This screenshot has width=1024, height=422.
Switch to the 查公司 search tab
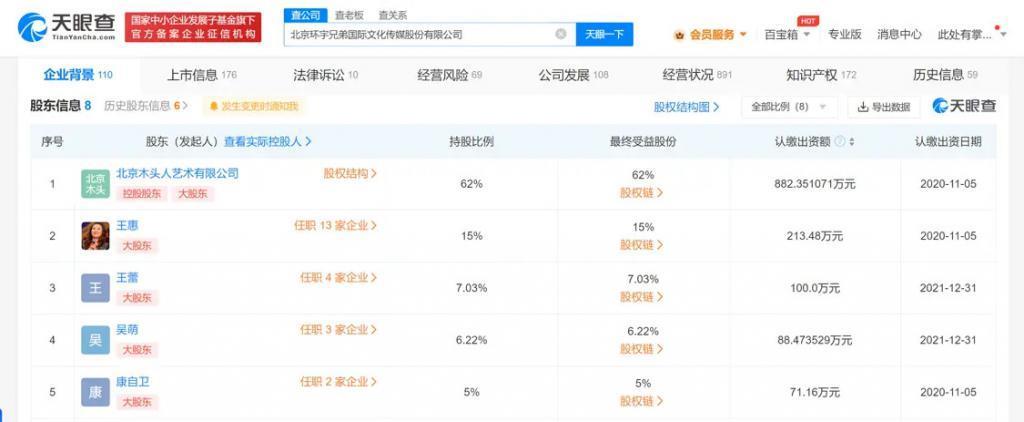(306, 15)
